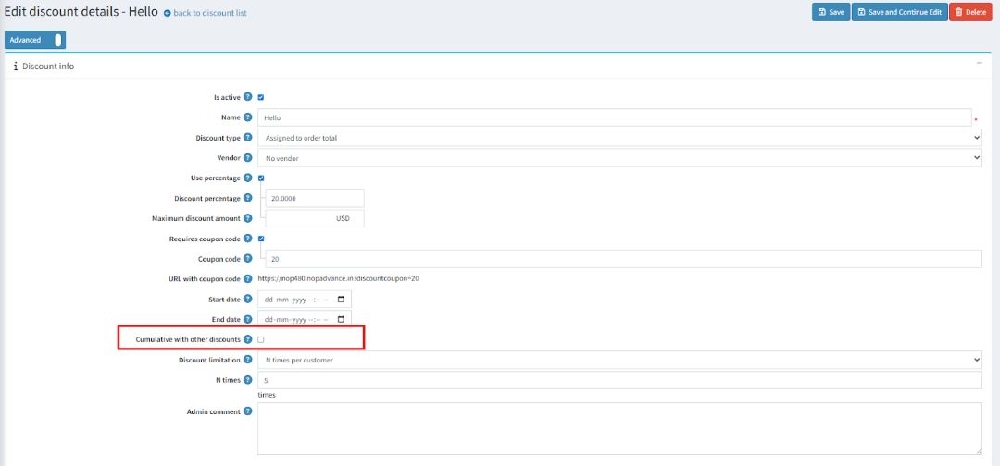Viewport: 1000px width, 466px height.
Task: Open the Vendor dropdown
Action: coord(619,158)
